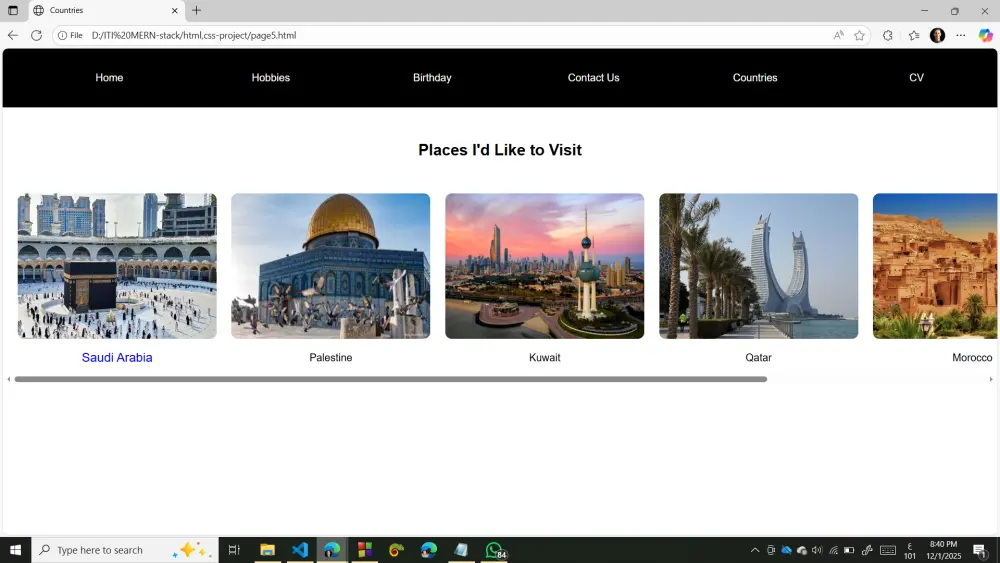Open WhatsApp from the taskbar
The image size is (1000, 563).
(x=494, y=550)
